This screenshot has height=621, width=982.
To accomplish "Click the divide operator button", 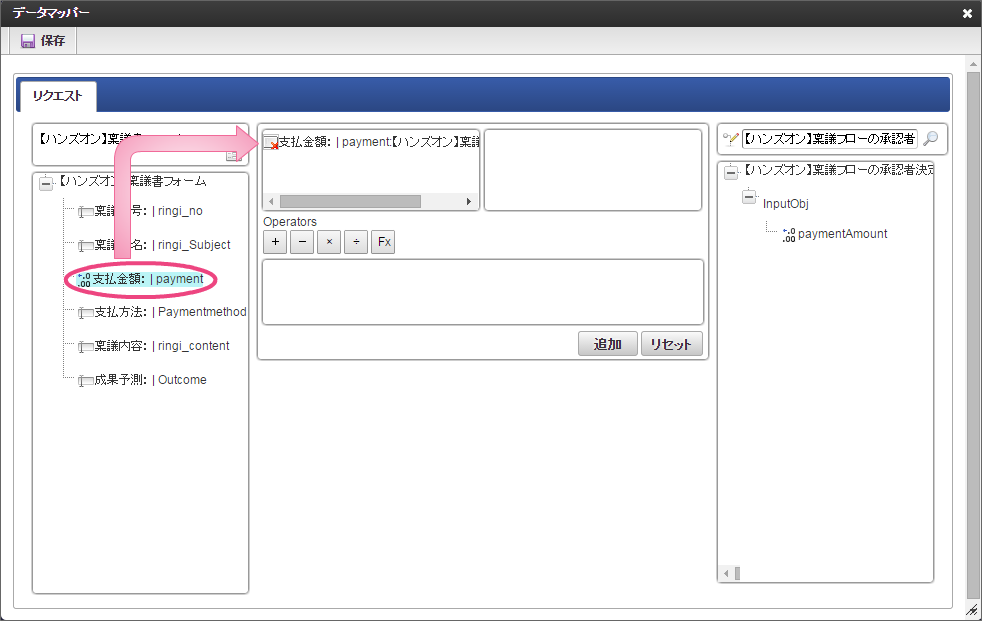I will (x=356, y=242).
